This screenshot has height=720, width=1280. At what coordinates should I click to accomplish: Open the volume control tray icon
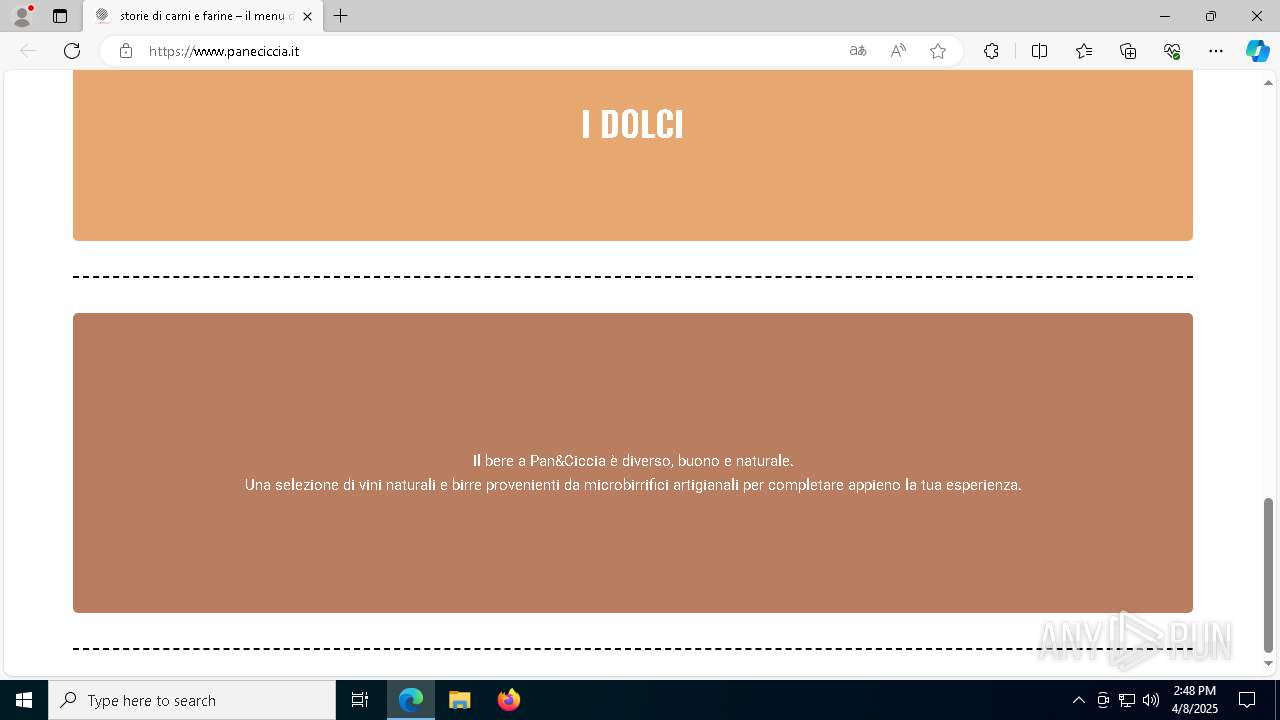(1151, 700)
